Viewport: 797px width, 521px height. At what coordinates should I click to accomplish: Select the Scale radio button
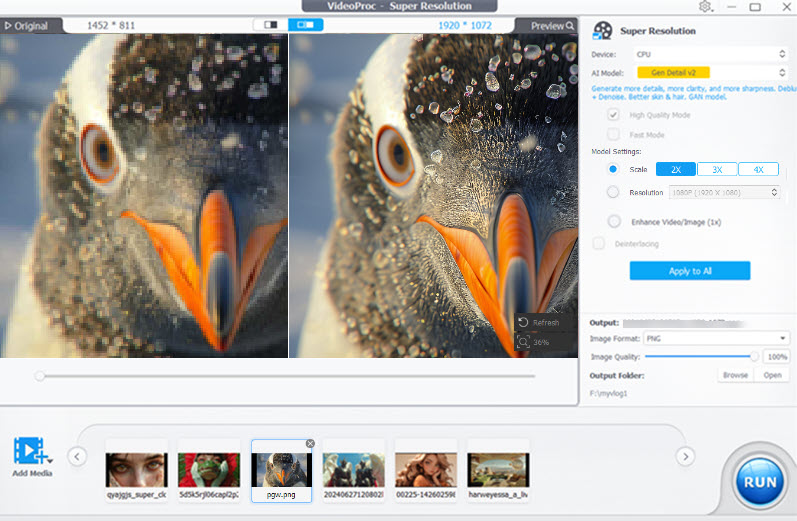tap(613, 169)
